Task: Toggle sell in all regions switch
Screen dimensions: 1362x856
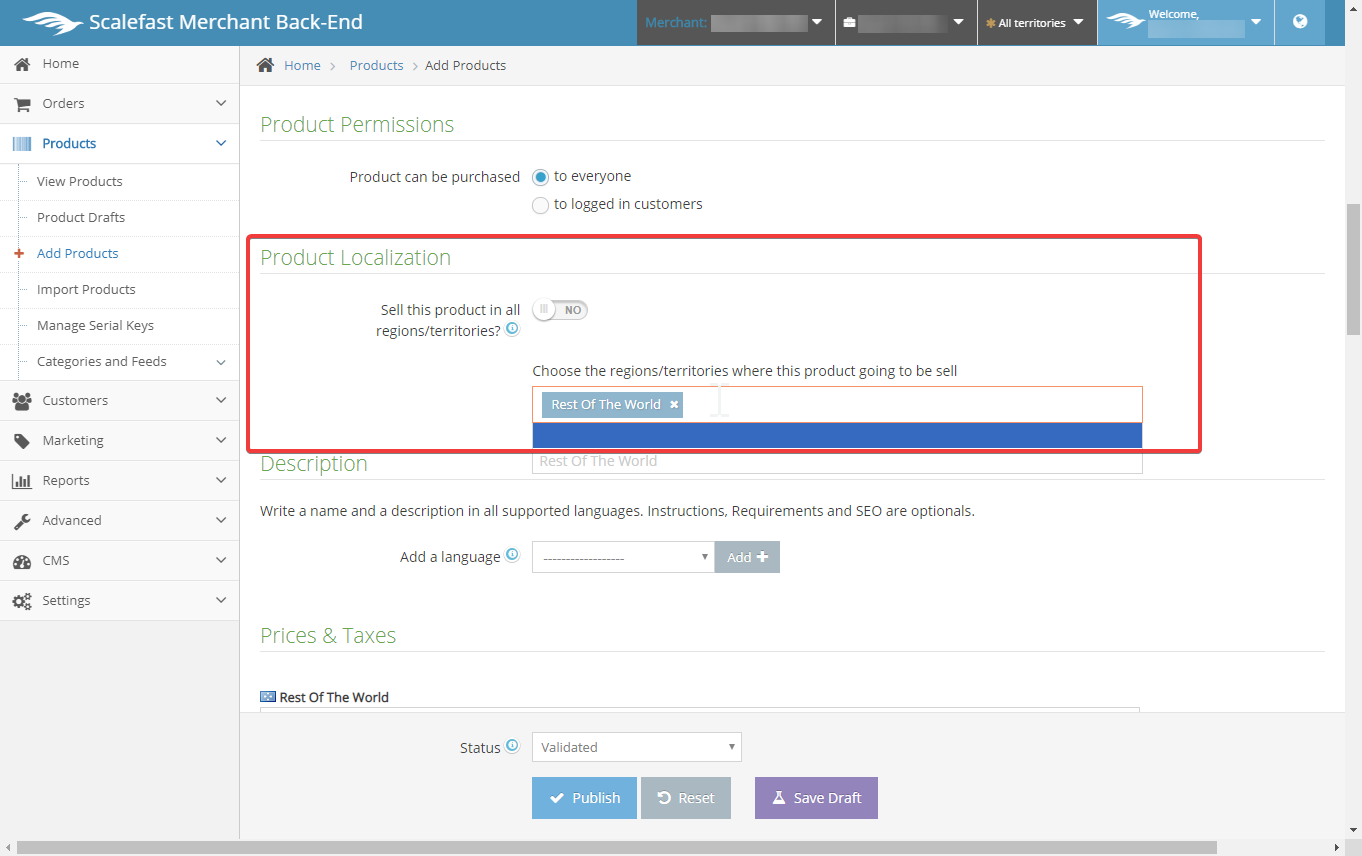Action: tap(560, 310)
